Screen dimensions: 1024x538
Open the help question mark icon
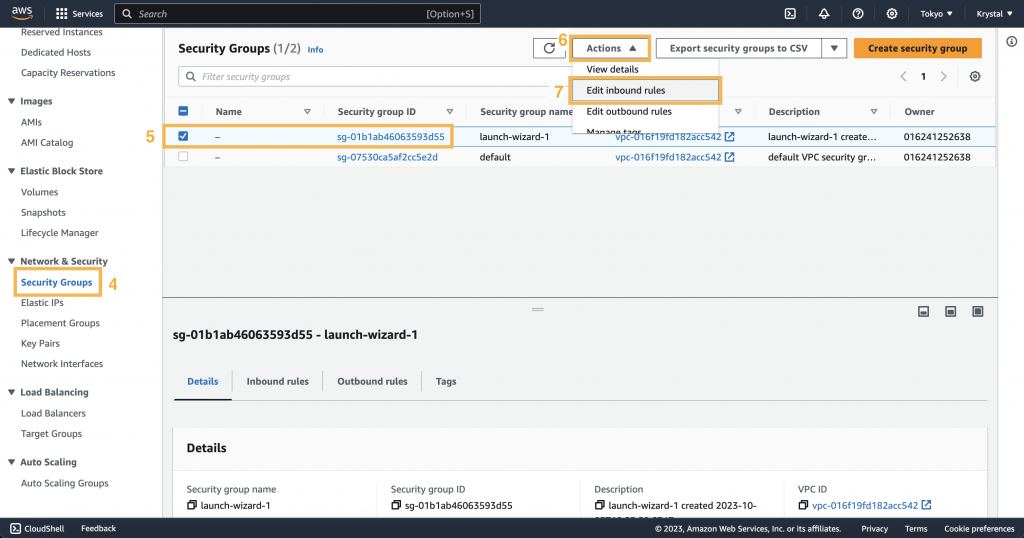(x=858, y=14)
